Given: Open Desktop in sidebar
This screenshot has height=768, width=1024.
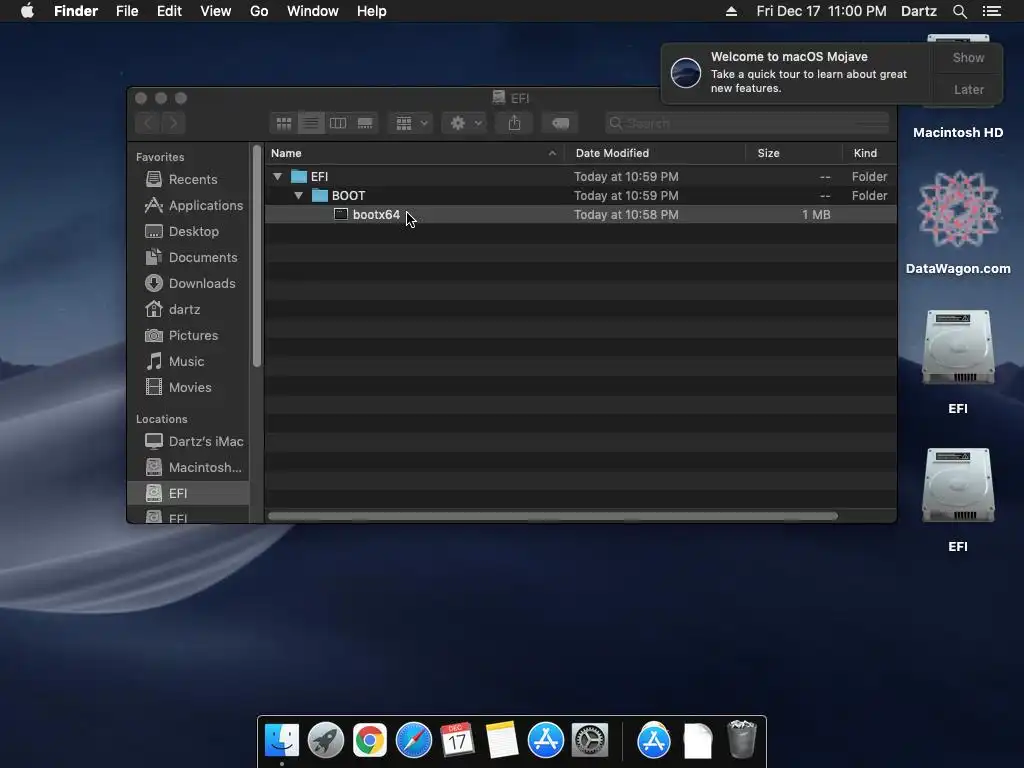Looking at the screenshot, I should click(x=189, y=231).
